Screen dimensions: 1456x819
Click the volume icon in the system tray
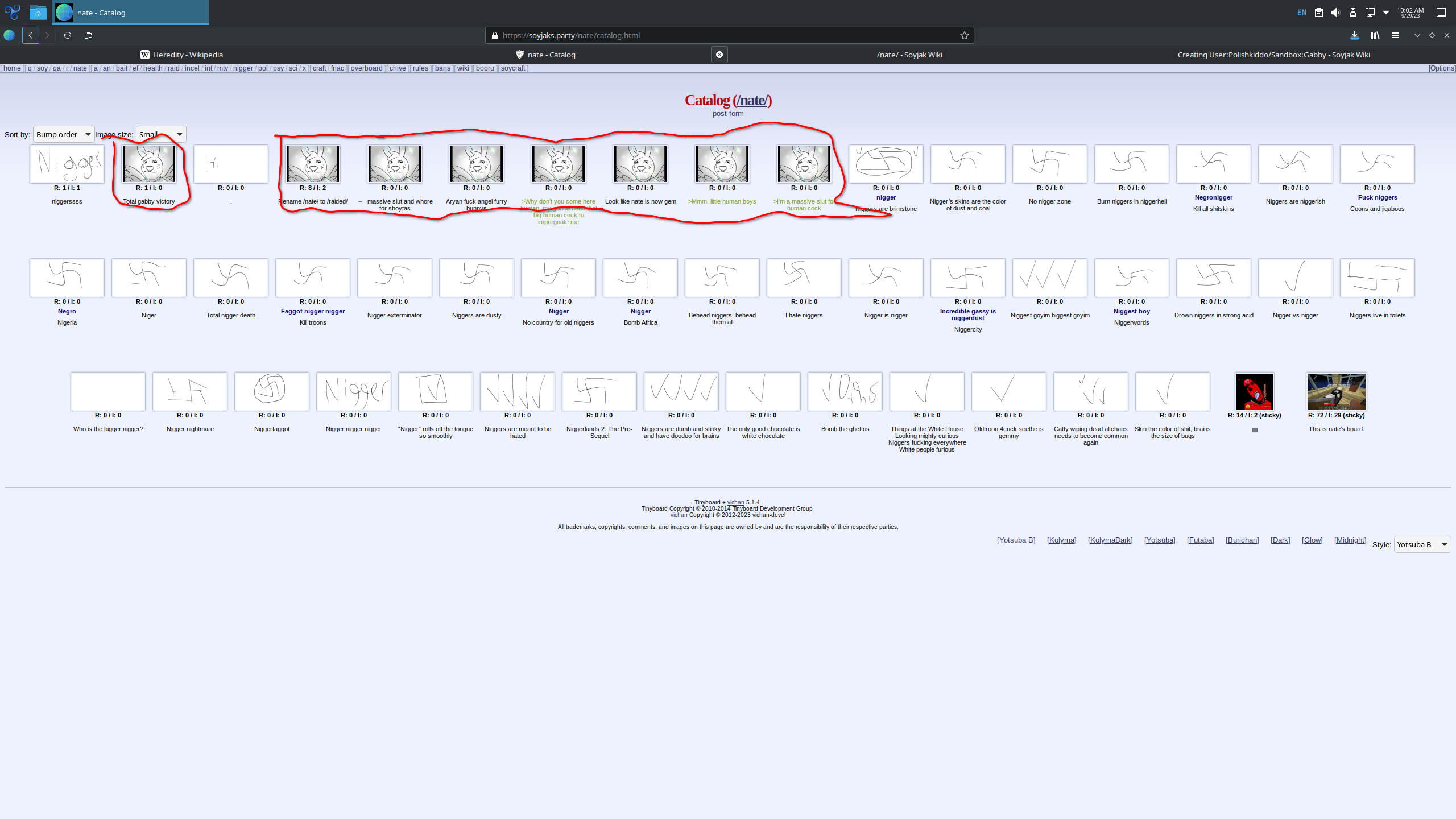click(1335, 13)
